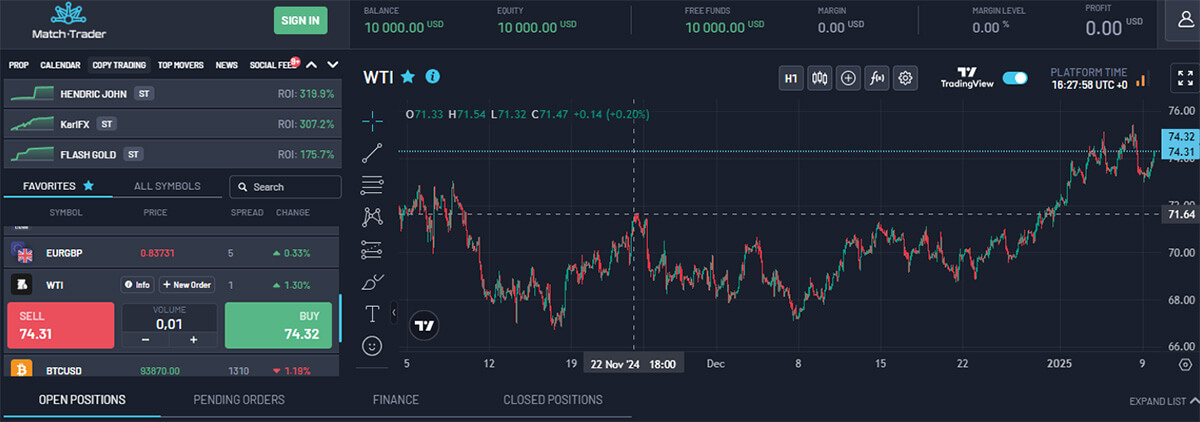This screenshot has width=1200, height=422.
Task: Click the green SIGN IN button
Action: [300, 20]
